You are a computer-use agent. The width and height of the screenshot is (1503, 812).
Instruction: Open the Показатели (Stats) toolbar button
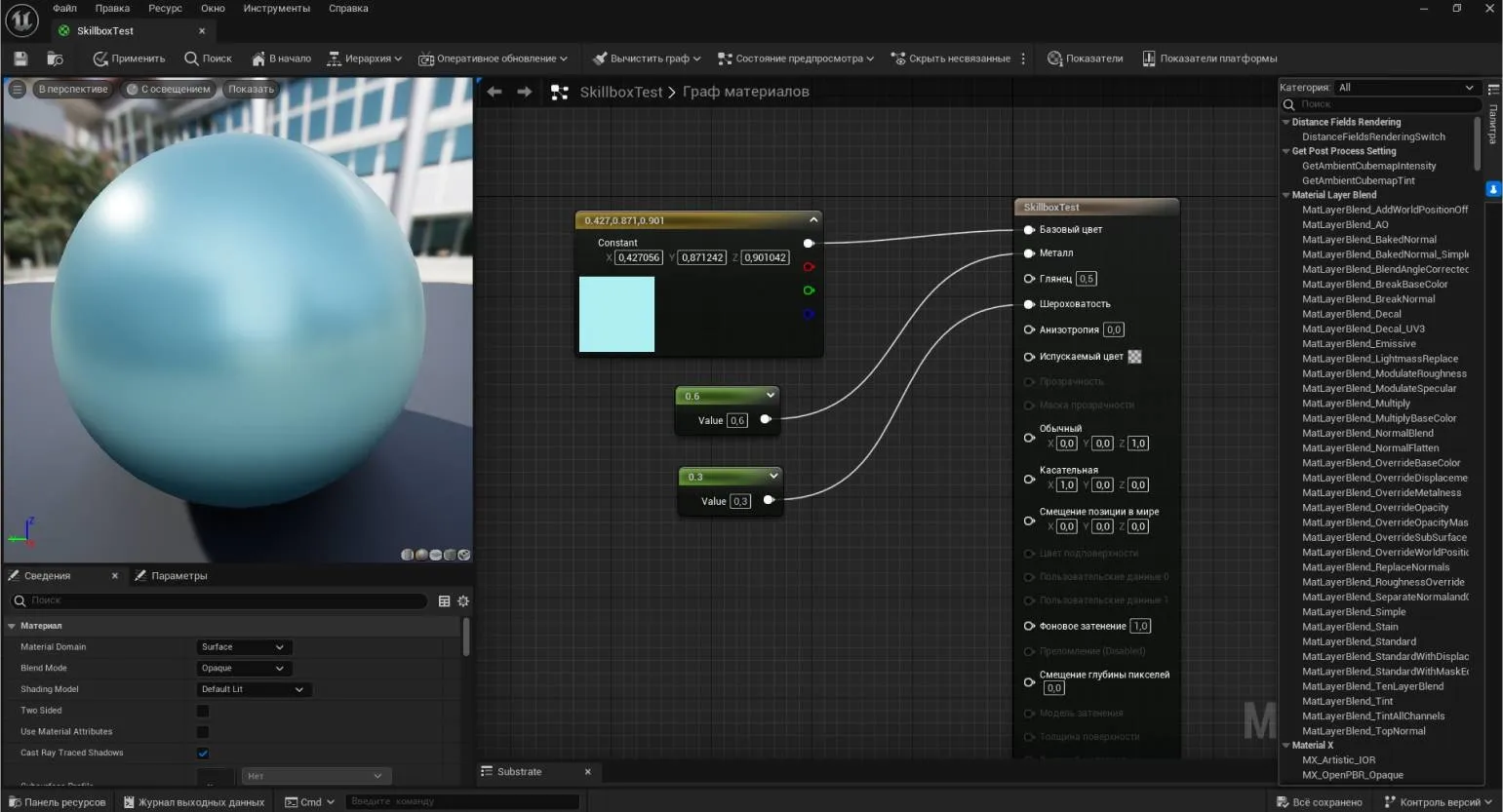[x=1085, y=58]
